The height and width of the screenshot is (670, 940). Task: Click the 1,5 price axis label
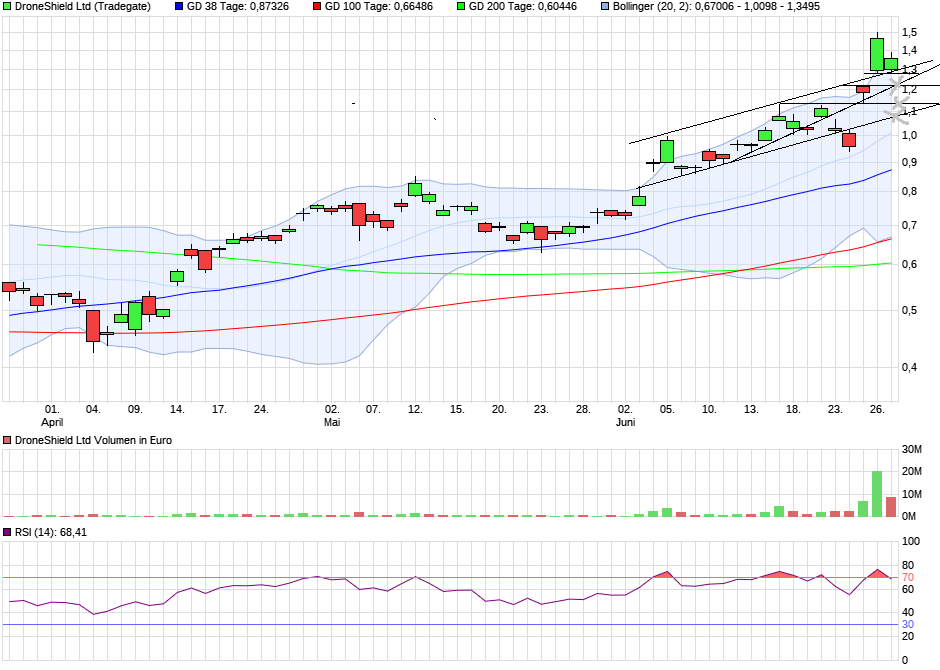[x=910, y=33]
